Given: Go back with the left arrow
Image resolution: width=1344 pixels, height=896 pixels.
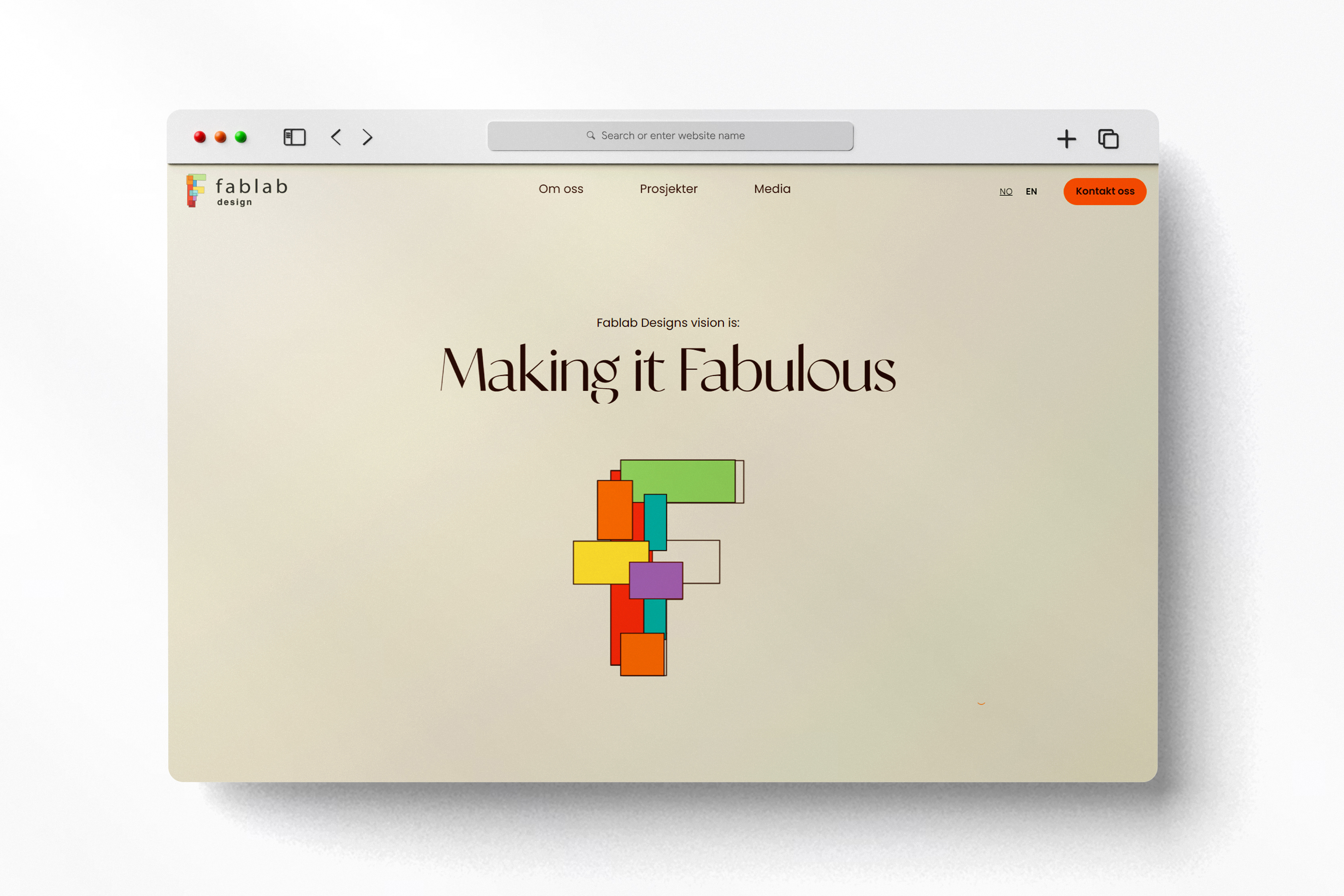Looking at the screenshot, I should [x=336, y=137].
